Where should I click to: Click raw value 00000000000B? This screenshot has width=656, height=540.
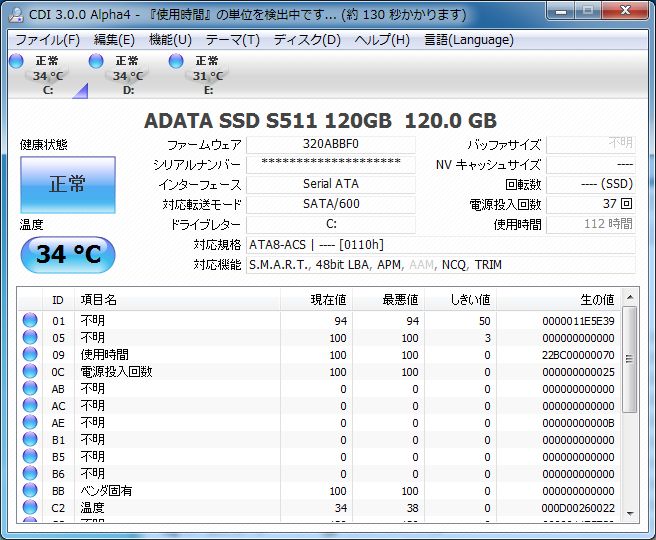point(578,423)
